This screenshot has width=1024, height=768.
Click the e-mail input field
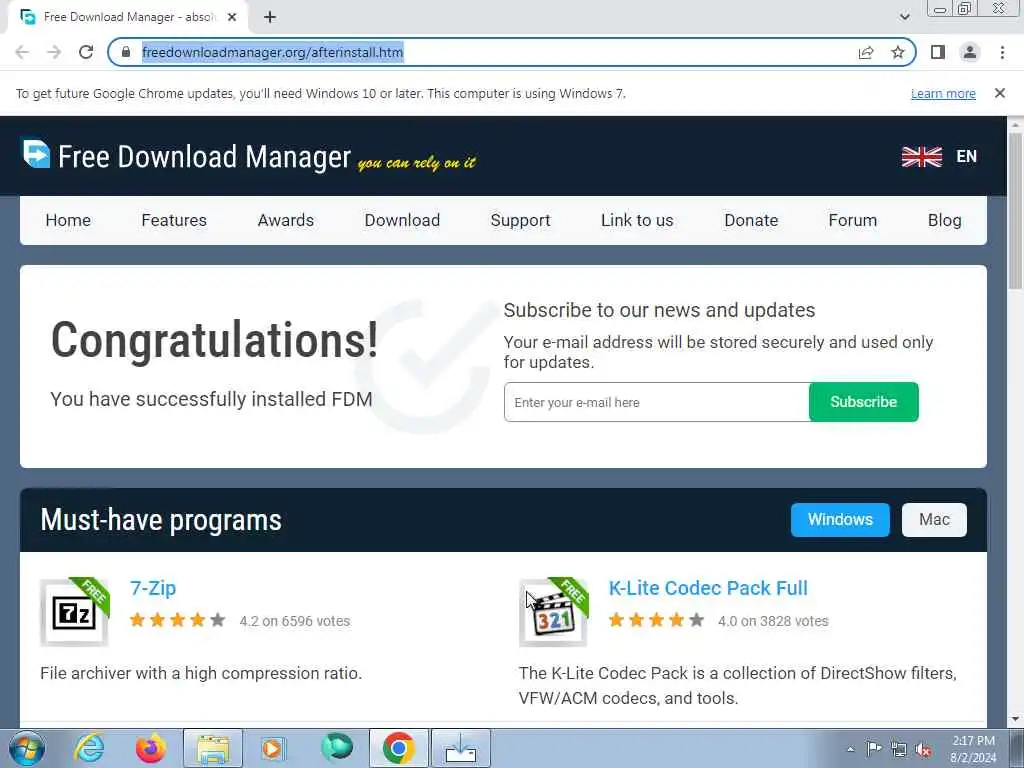click(656, 402)
